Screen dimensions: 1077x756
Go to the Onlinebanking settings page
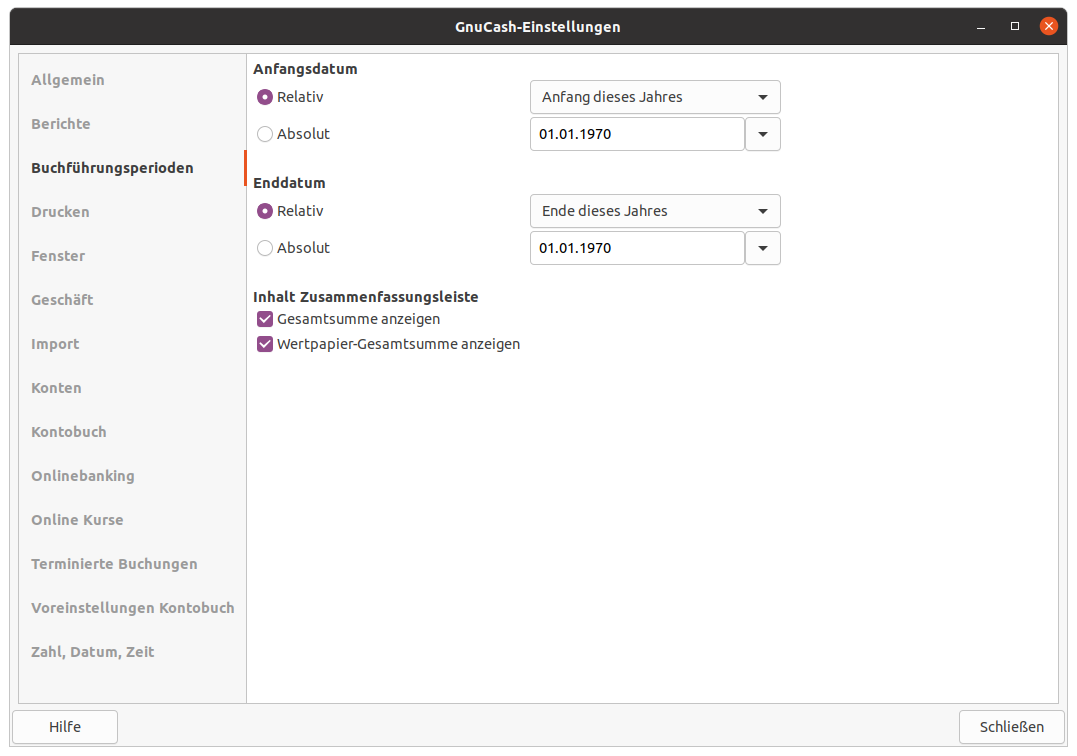83,476
